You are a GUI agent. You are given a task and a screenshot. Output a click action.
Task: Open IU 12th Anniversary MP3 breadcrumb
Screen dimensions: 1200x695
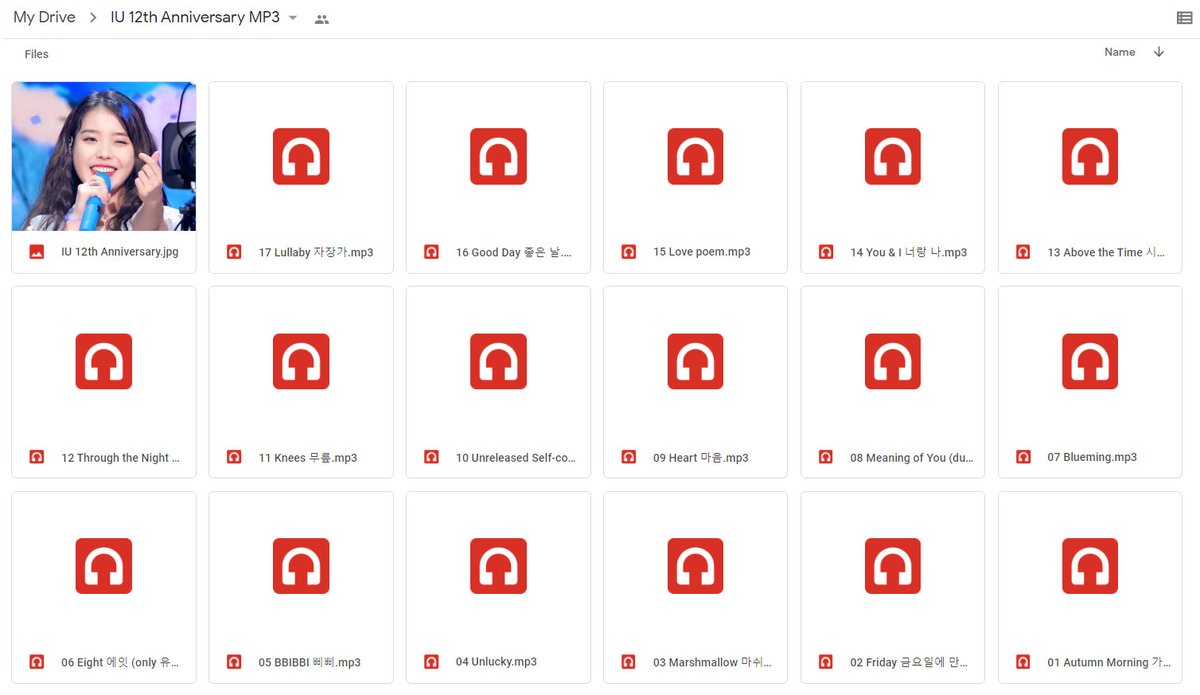(x=195, y=18)
